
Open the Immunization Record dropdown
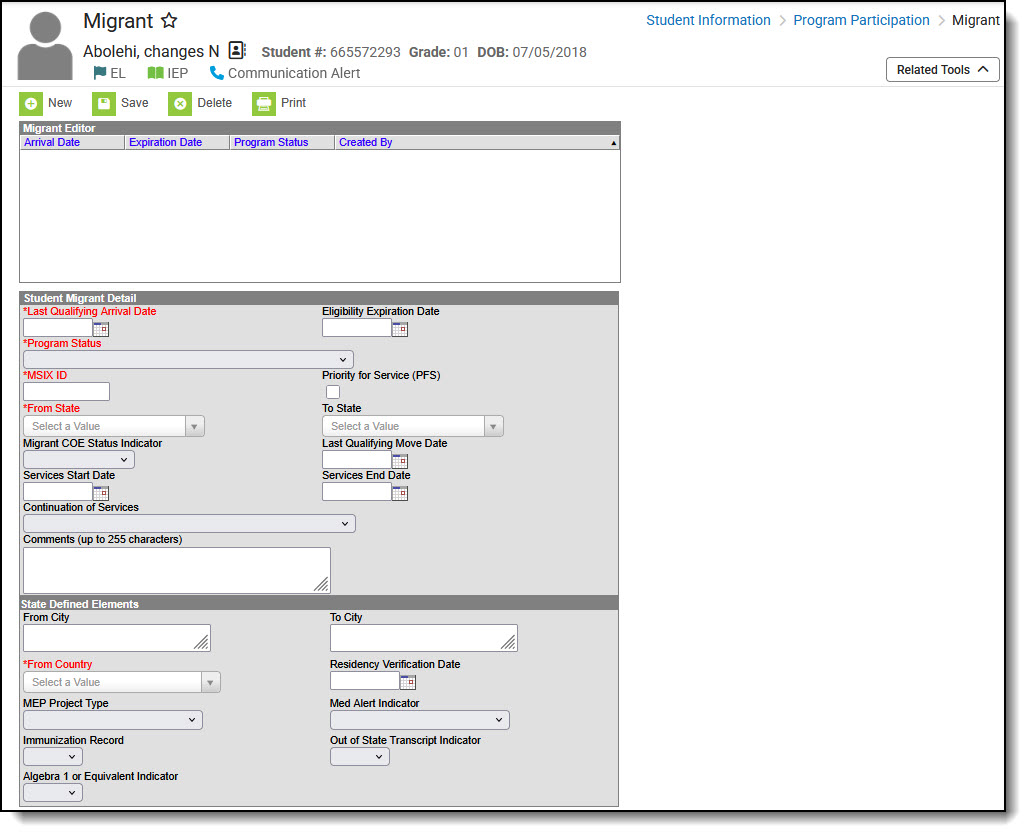point(53,757)
